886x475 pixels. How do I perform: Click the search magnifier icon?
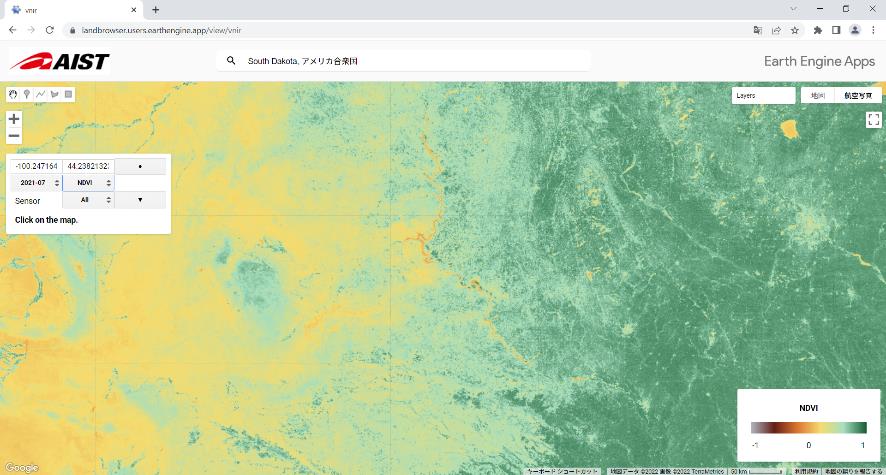click(x=231, y=60)
